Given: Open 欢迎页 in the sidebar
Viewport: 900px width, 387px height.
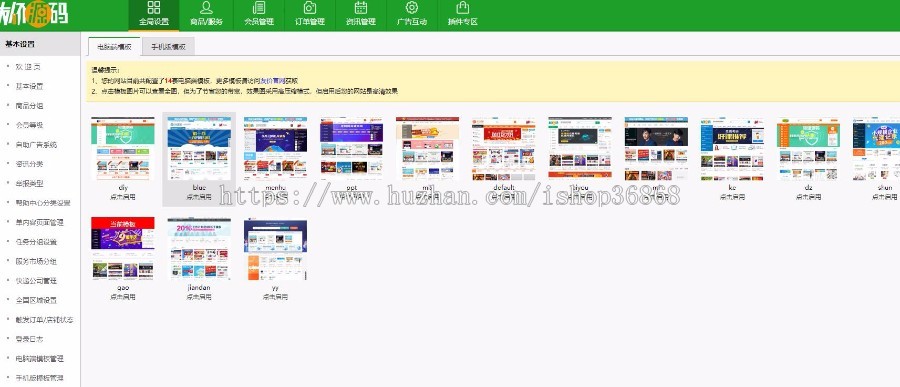Looking at the screenshot, I should pyautogui.click(x=28, y=67).
